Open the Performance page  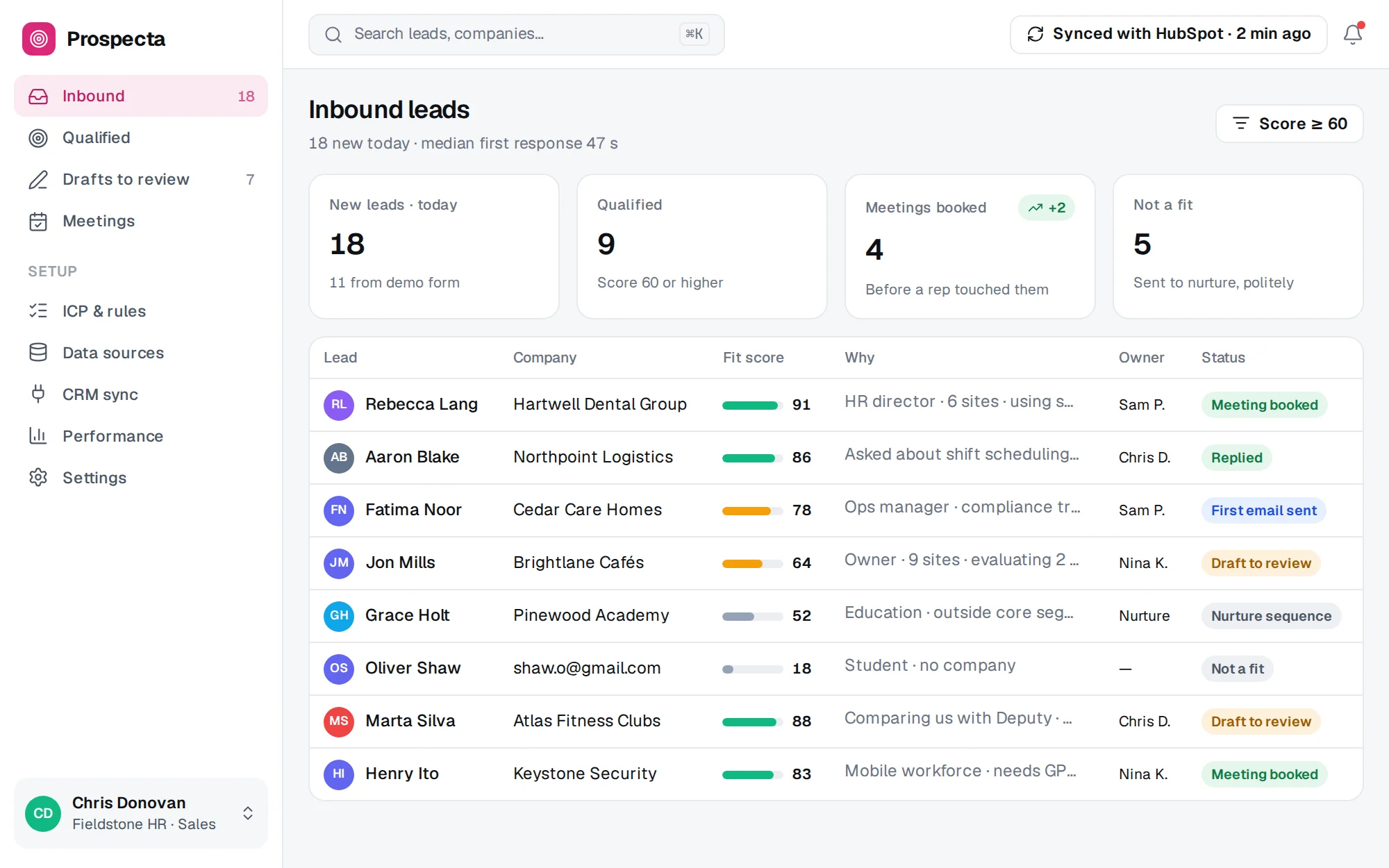click(141, 436)
